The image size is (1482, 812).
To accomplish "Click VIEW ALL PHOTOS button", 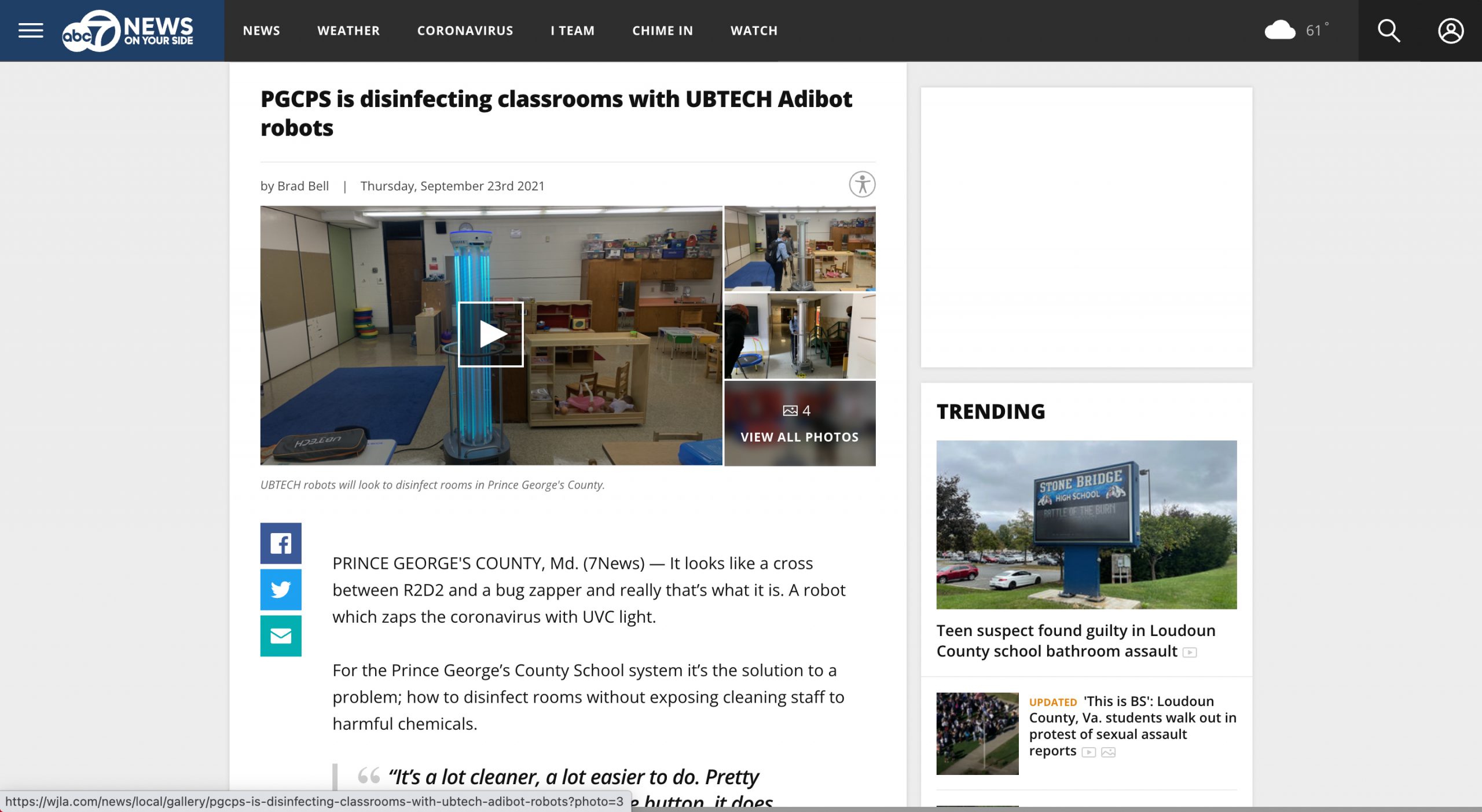I will coord(799,437).
